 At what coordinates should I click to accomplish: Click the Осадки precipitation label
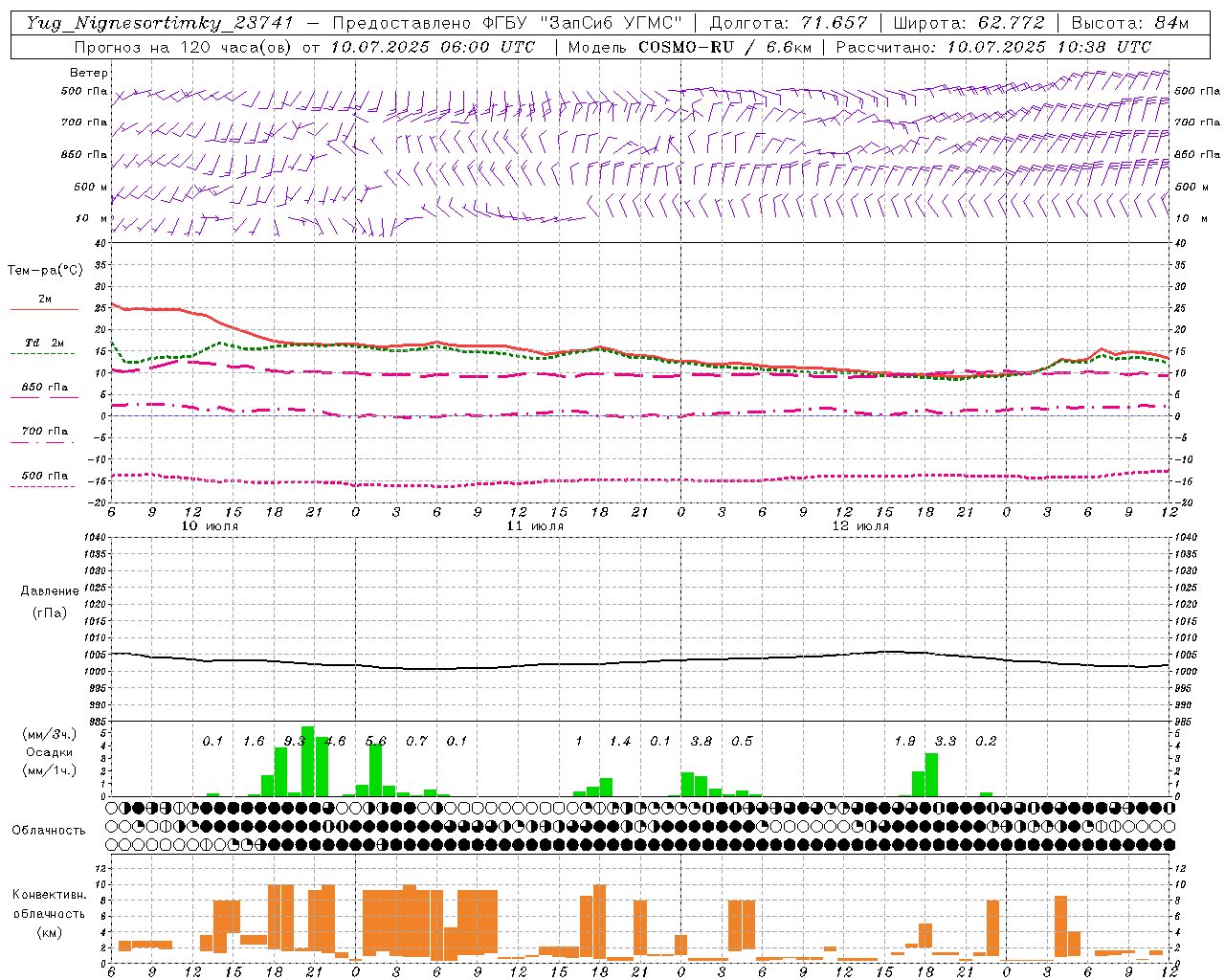[49, 752]
